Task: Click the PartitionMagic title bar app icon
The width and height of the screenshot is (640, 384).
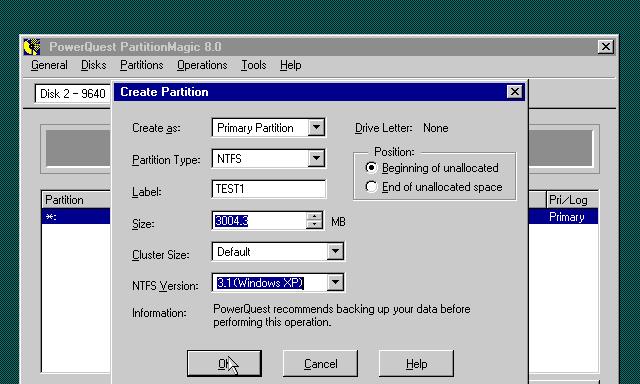Action: [x=32, y=47]
